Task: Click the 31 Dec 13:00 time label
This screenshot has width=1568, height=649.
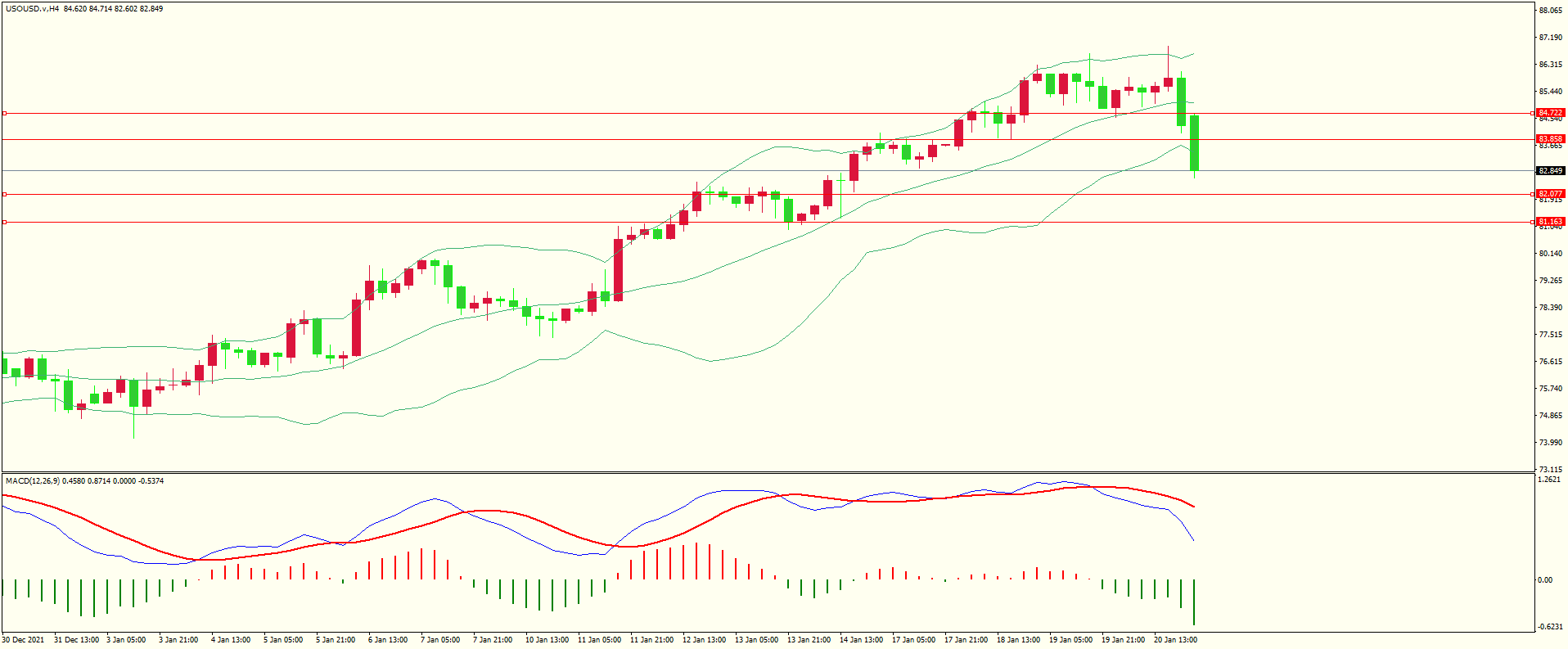Action: click(77, 640)
